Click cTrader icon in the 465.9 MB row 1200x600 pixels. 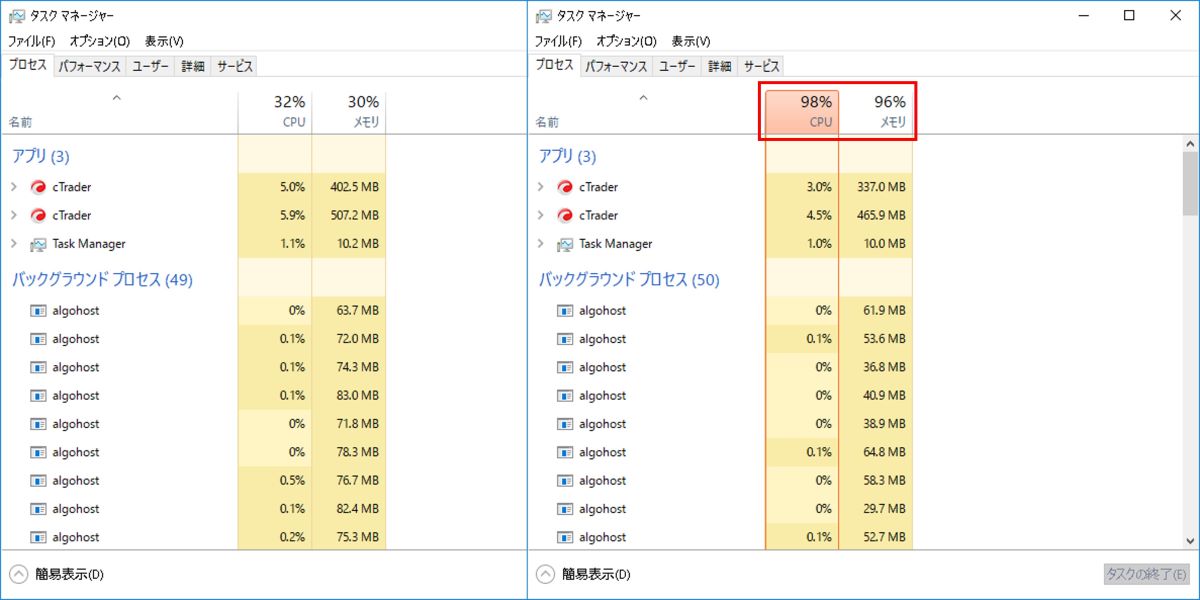coord(565,215)
